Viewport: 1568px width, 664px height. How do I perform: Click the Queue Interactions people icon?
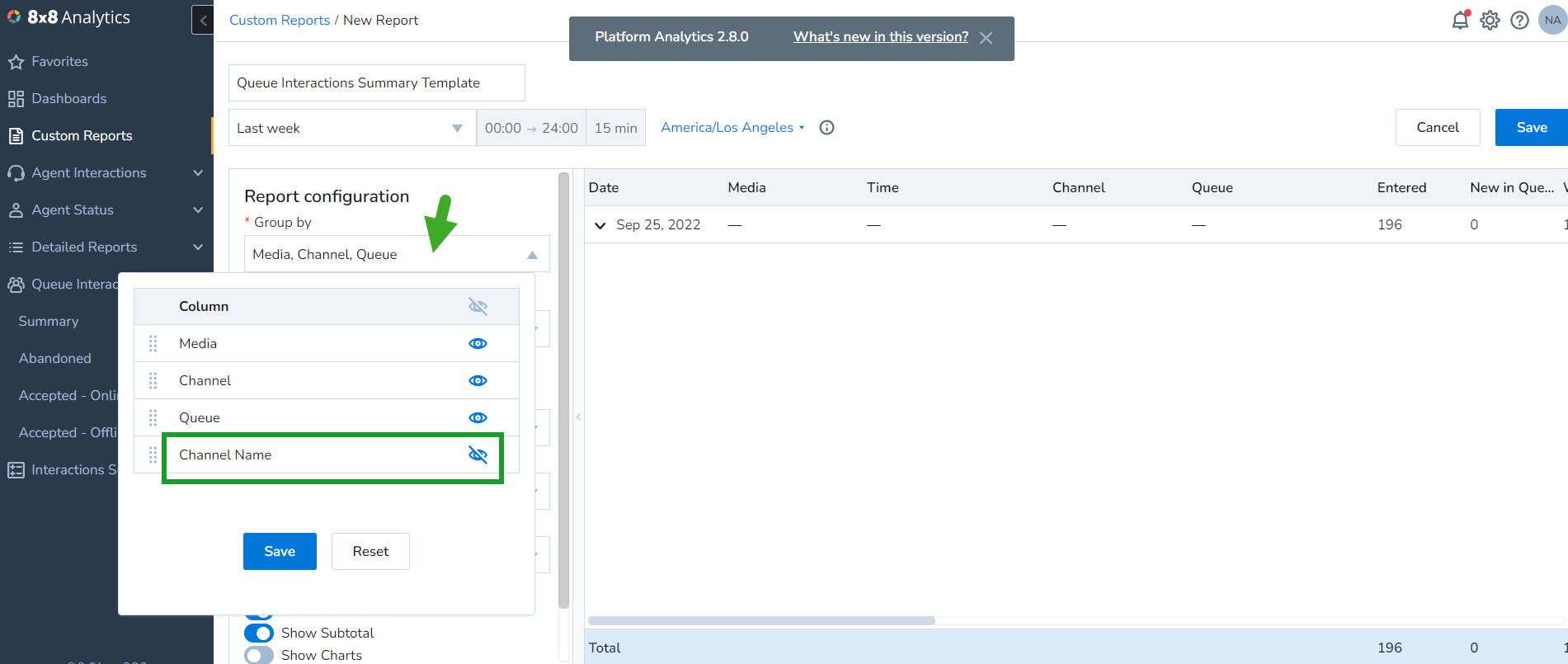16,285
